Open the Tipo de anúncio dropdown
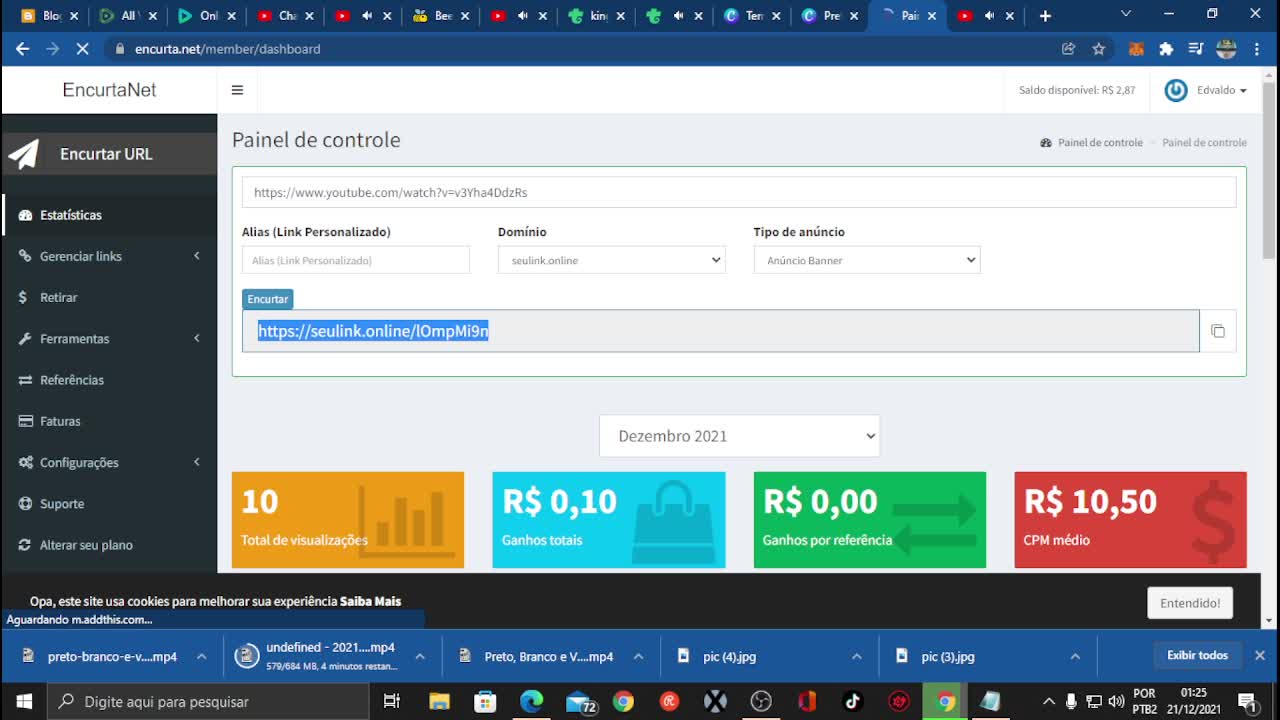This screenshot has height=720, width=1280. pos(867,260)
